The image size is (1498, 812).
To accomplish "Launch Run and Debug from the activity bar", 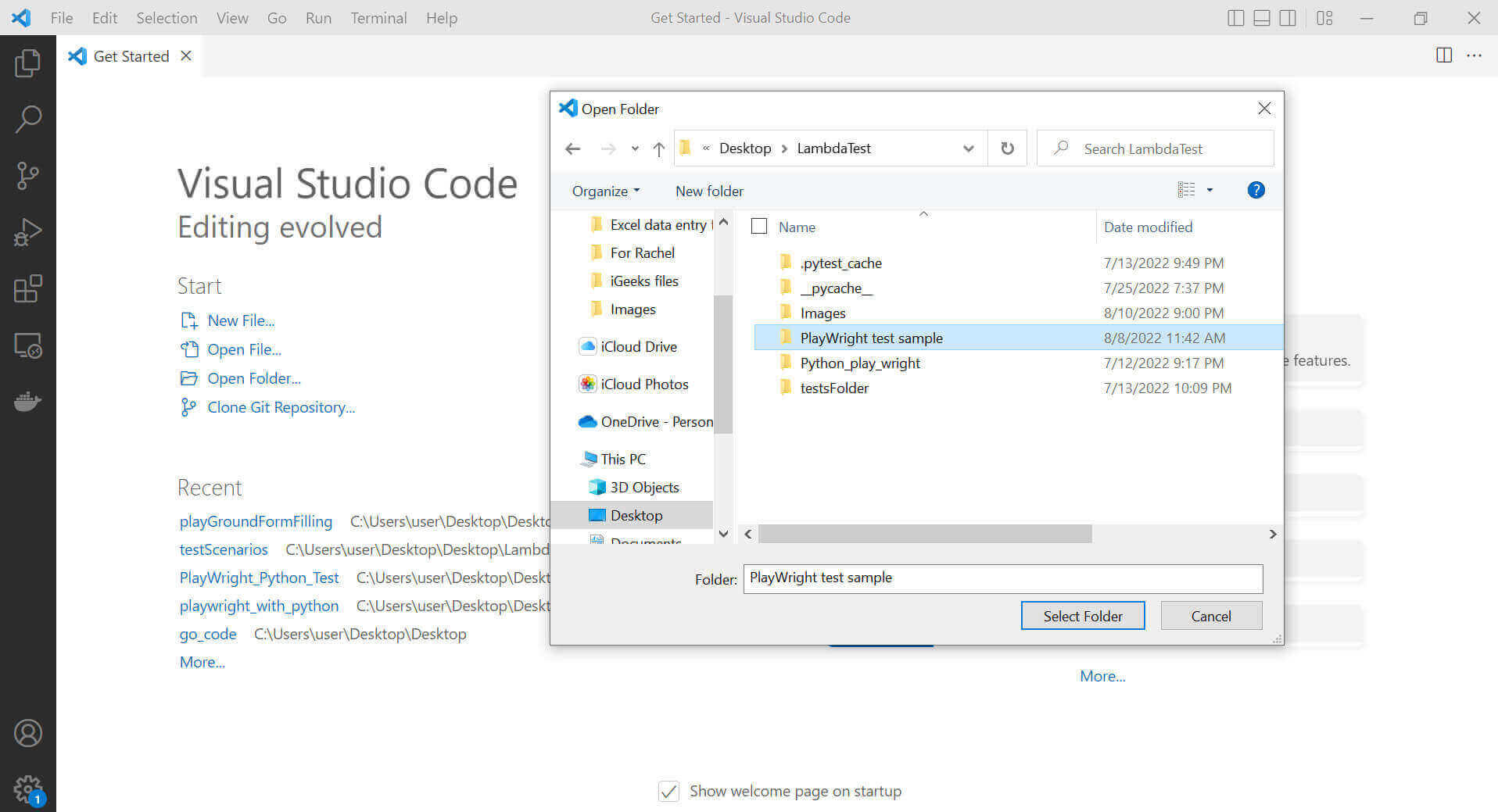I will (28, 231).
